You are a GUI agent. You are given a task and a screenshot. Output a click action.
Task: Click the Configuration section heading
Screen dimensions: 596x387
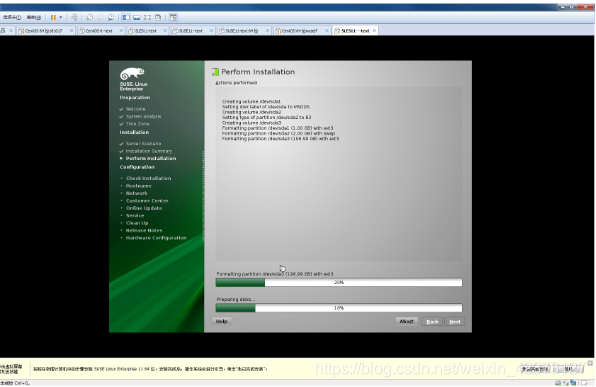137,167
